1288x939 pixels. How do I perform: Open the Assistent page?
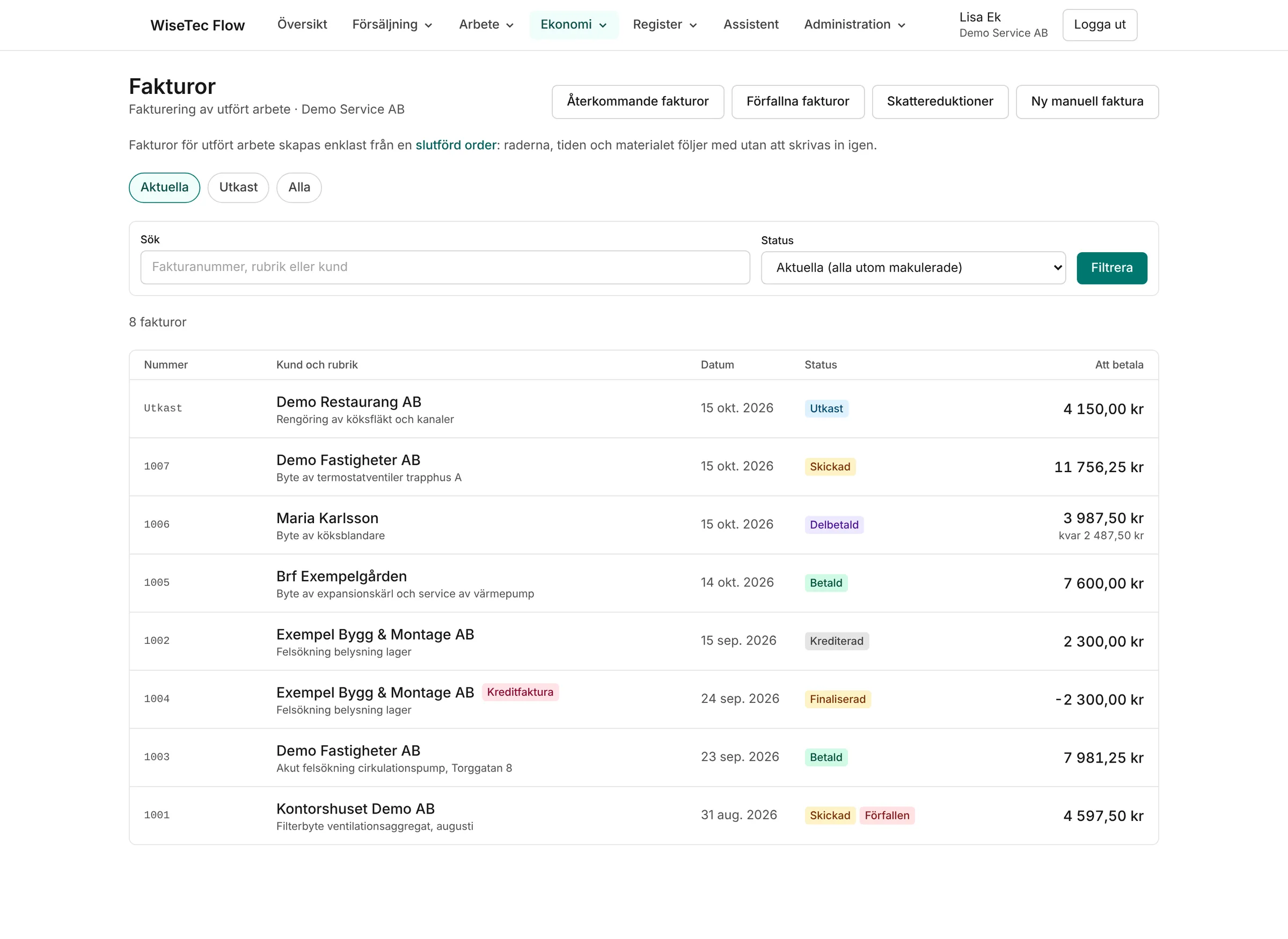coord(750,25)
